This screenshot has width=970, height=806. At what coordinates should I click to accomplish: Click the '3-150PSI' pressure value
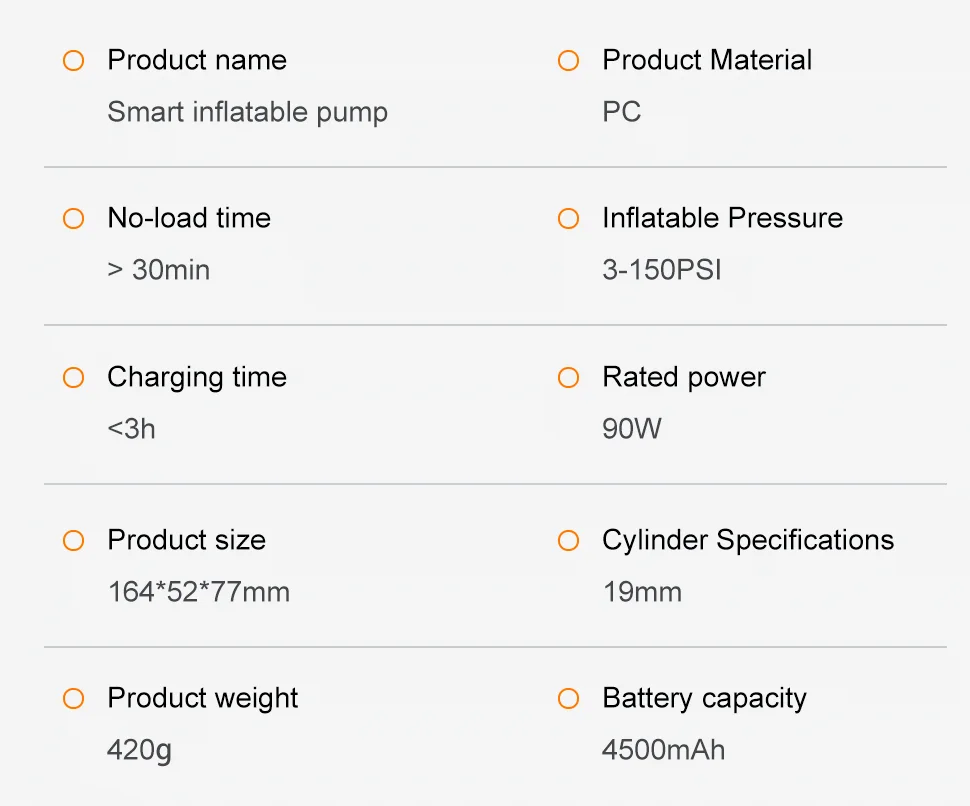click(x=661, y=270)
